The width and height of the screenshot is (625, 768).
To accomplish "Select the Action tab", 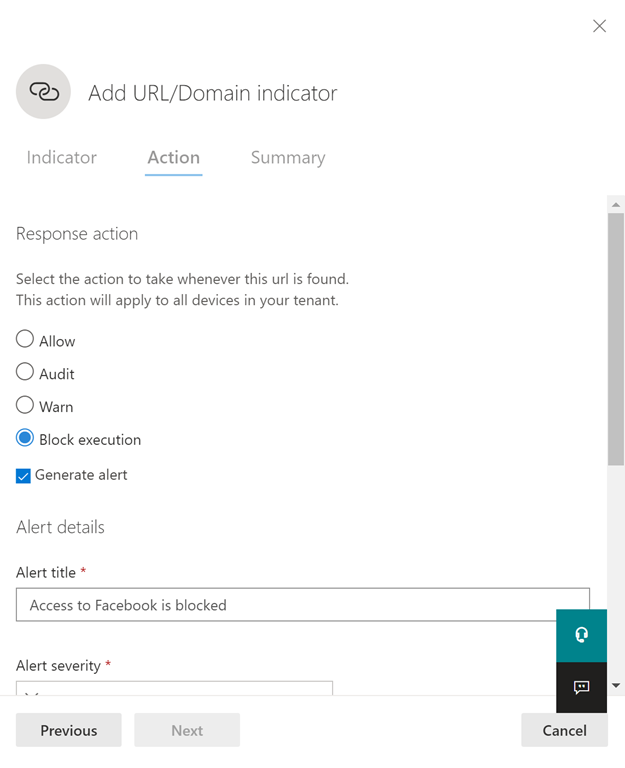I will (x=174, y=158).
